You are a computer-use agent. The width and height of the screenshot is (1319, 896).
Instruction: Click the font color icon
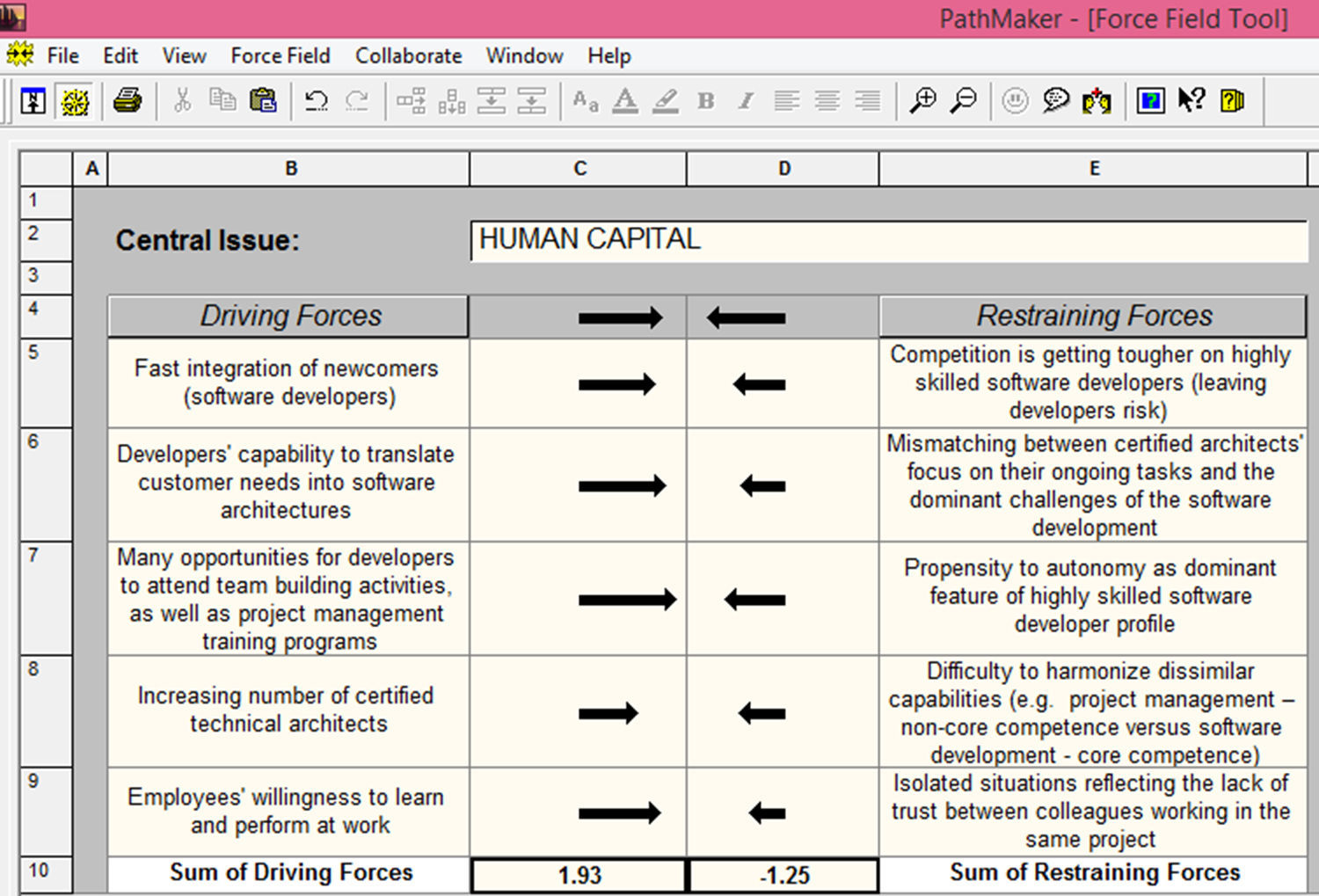pos(625,101)
